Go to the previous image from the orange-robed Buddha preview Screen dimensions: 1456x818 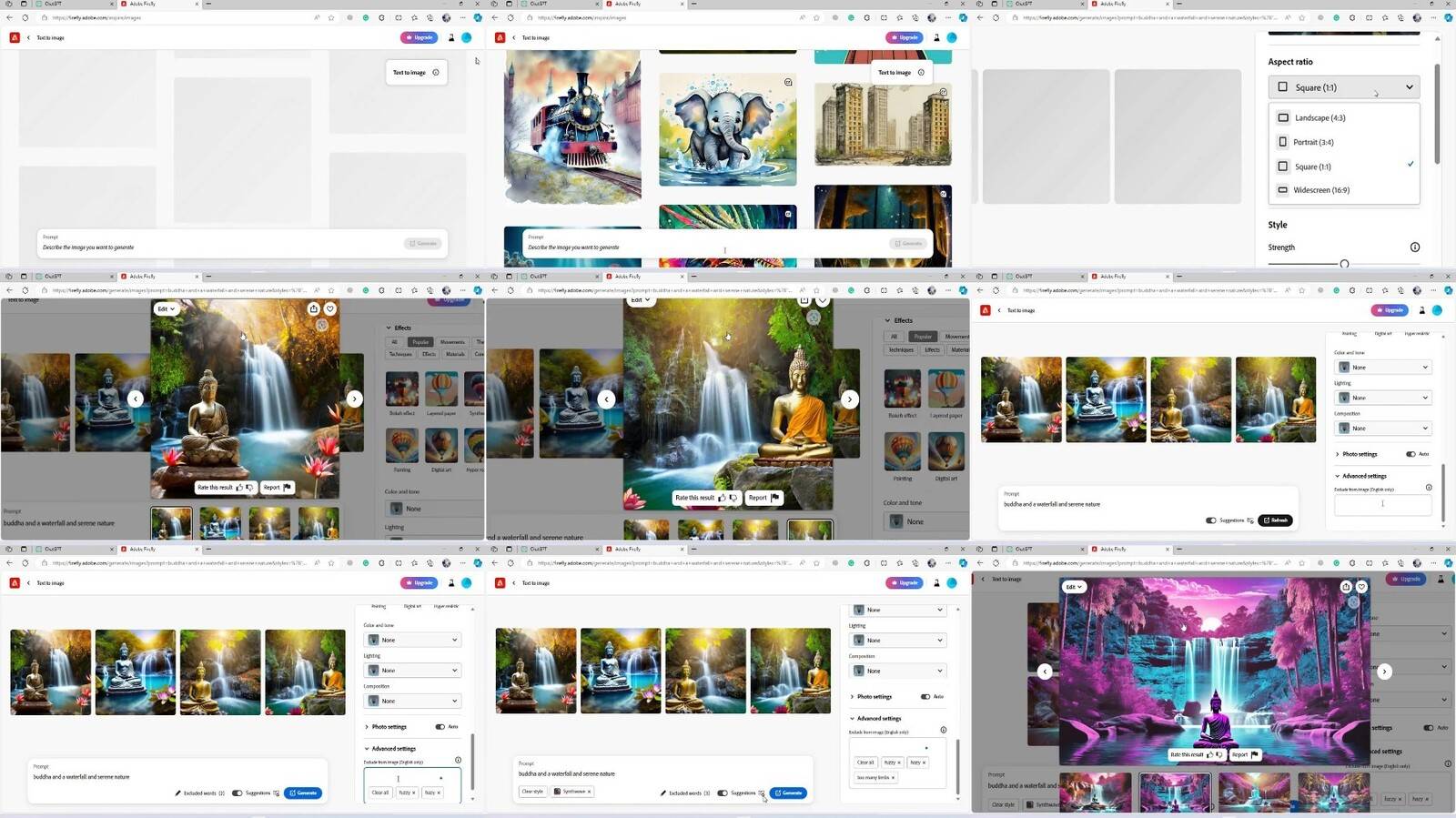pos(607,399)
